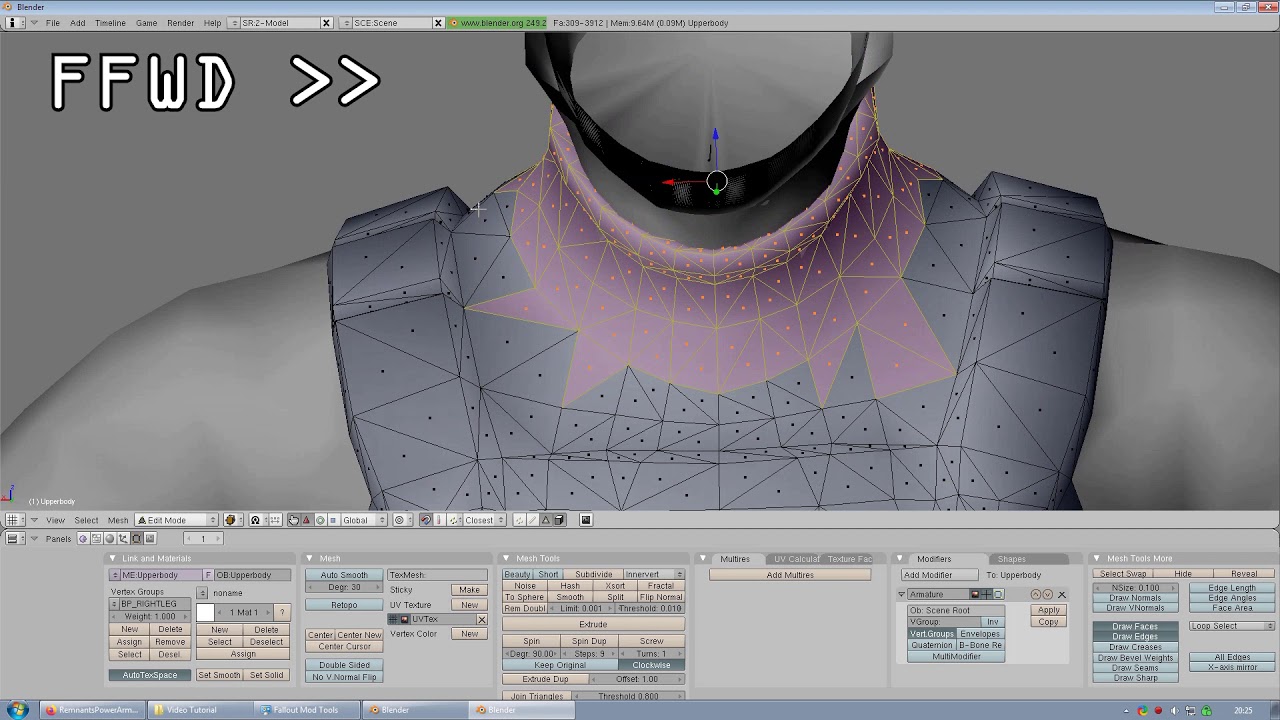1280x720 pixels.
Task: Open the Global orientation dropdown
Action: (364, 520)
